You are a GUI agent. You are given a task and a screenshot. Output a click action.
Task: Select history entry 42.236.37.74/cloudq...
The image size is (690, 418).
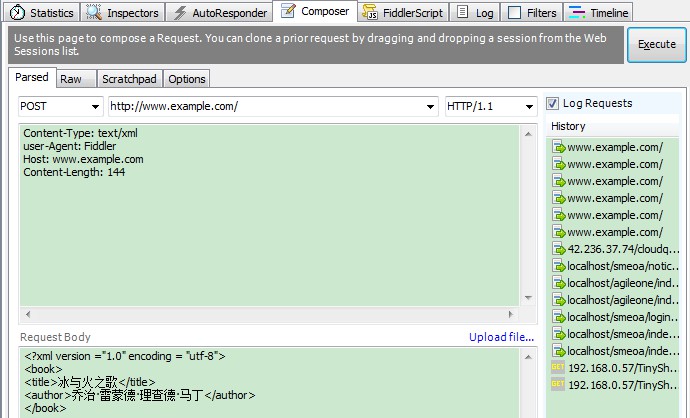click(x=616, y=249)
